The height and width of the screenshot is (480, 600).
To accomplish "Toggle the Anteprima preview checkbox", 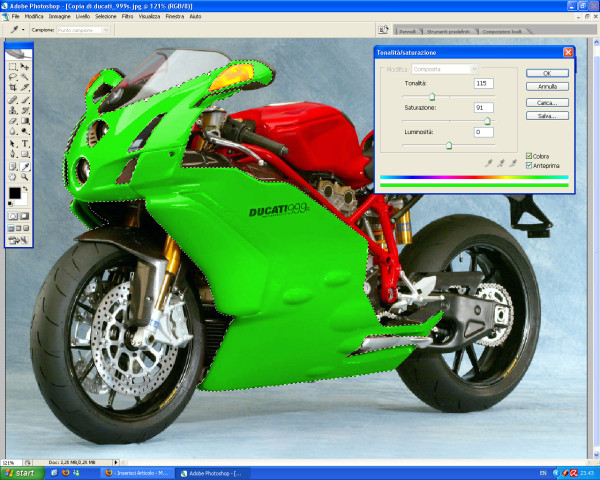I will point(529,165).
